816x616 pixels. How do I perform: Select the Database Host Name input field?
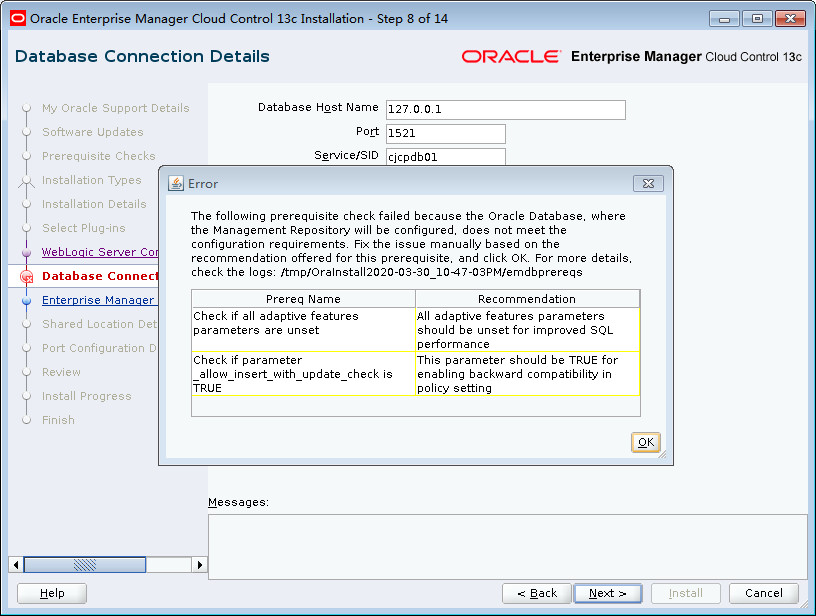[505, 110]
